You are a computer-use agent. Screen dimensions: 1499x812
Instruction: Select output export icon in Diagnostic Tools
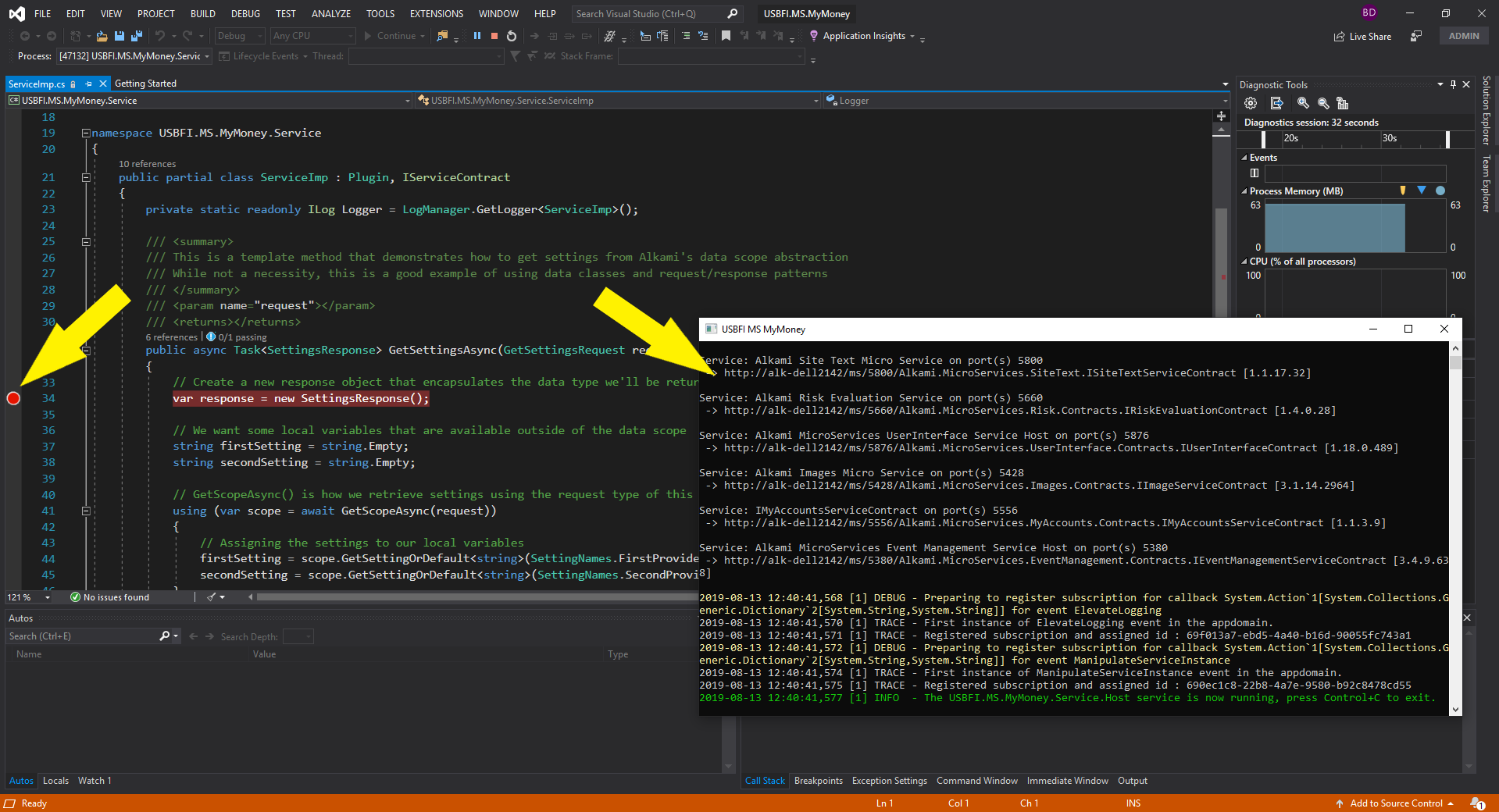(1276, 103)
